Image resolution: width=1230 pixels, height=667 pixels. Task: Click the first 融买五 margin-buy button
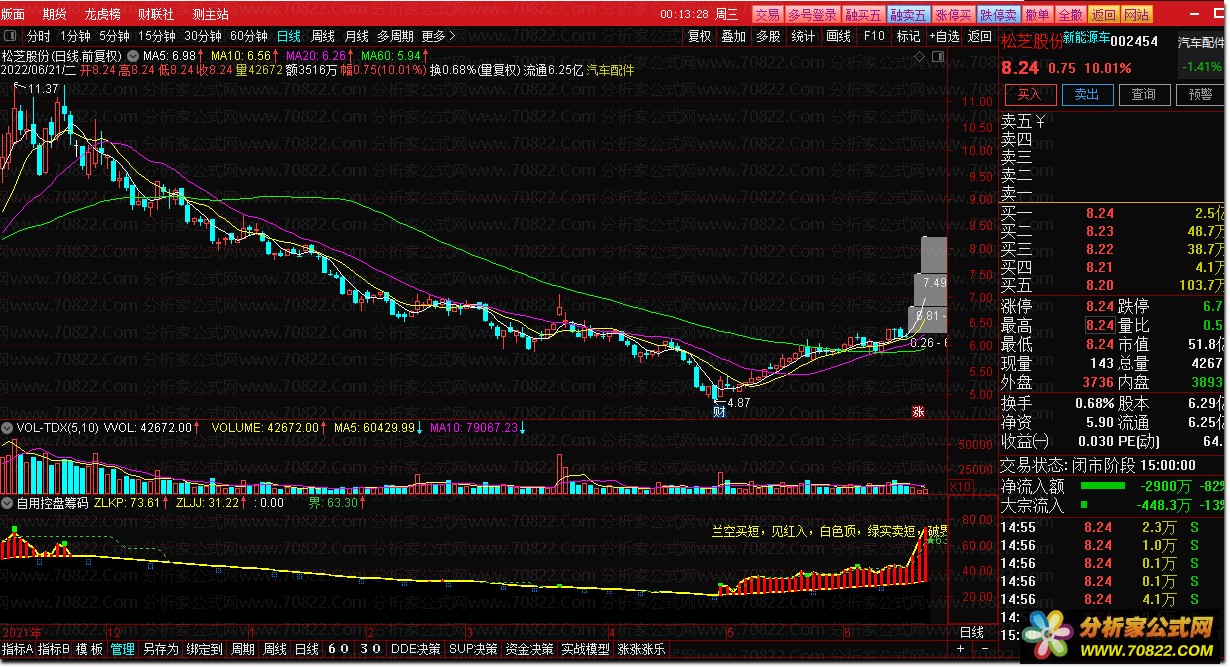[x=863, y=14]
